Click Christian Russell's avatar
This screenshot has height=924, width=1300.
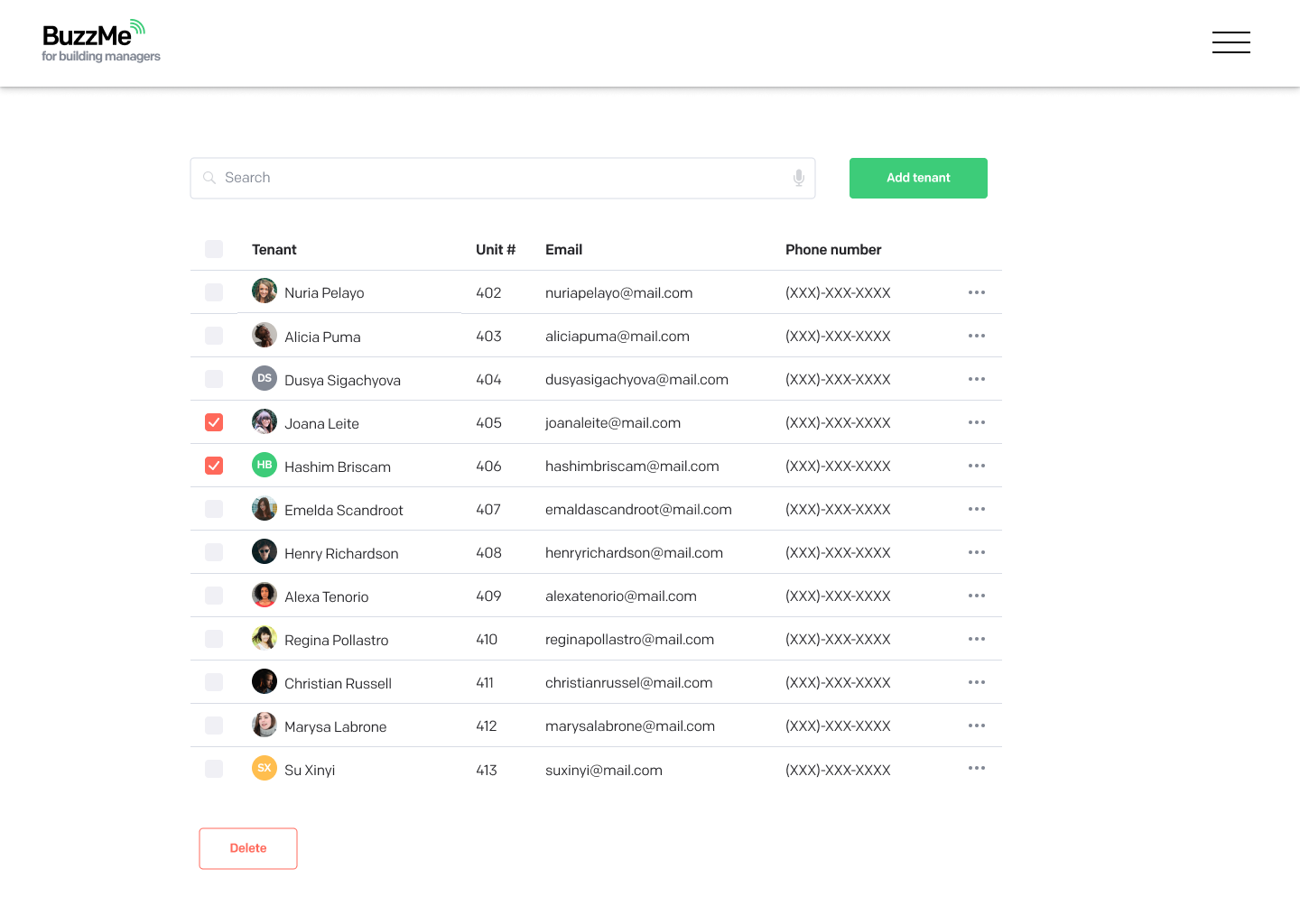pyautogui.click(x=265, y=681)
